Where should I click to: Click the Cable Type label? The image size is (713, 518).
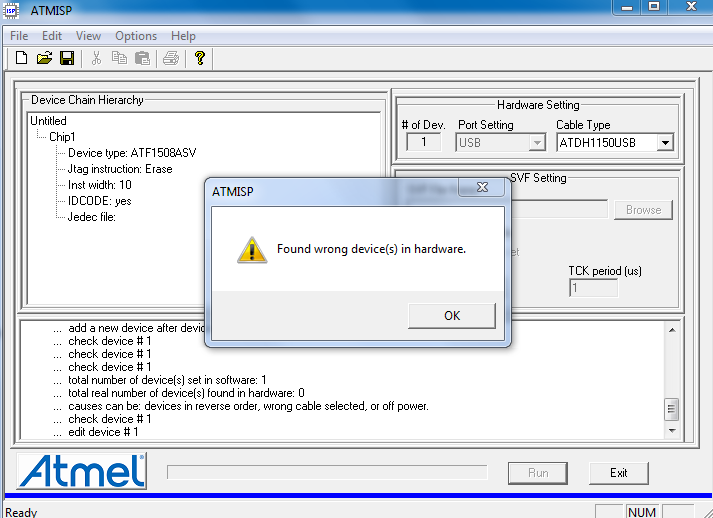click(583, 125)
